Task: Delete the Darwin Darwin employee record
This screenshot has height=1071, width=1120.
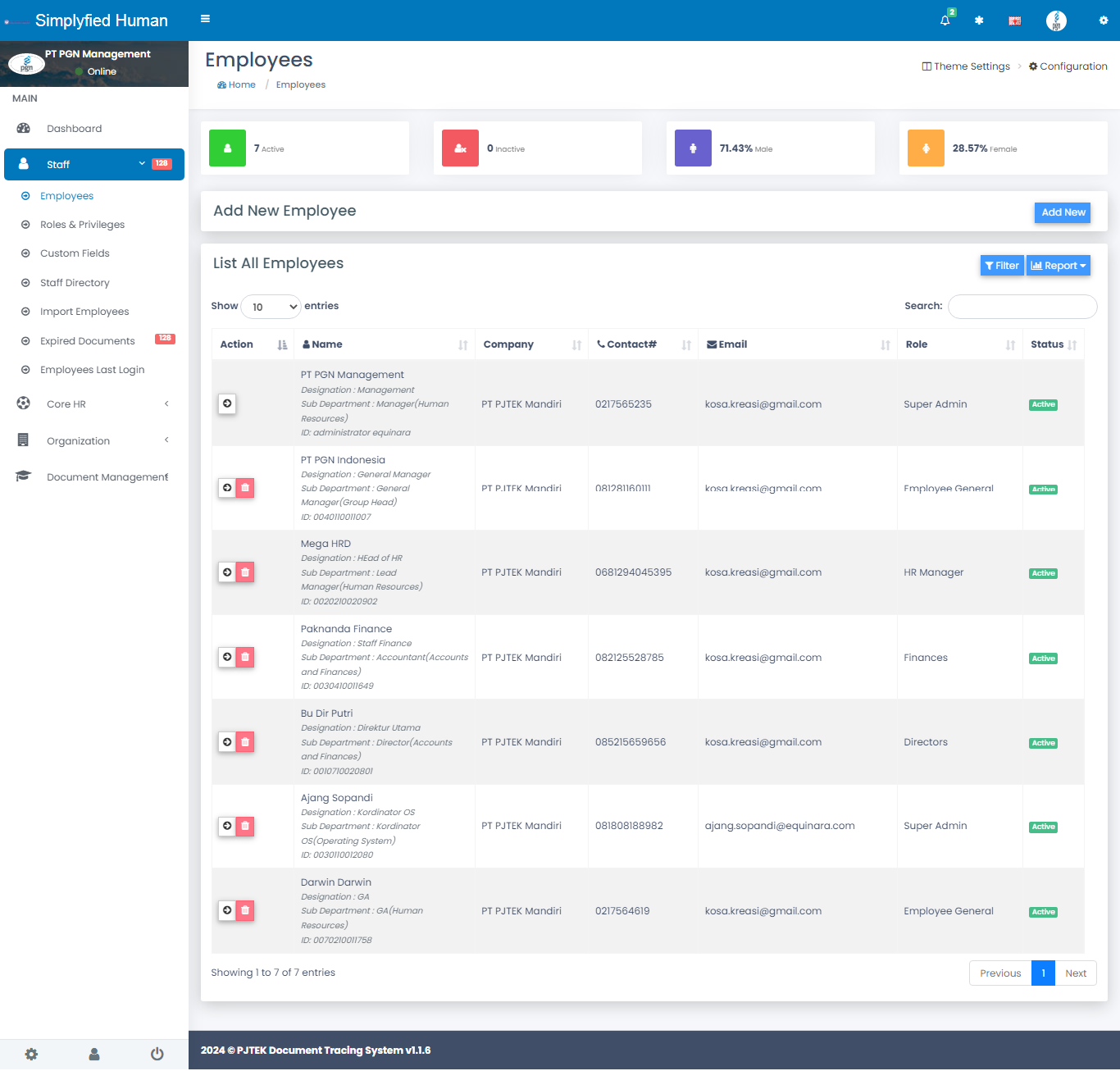Action: point(245,910)
